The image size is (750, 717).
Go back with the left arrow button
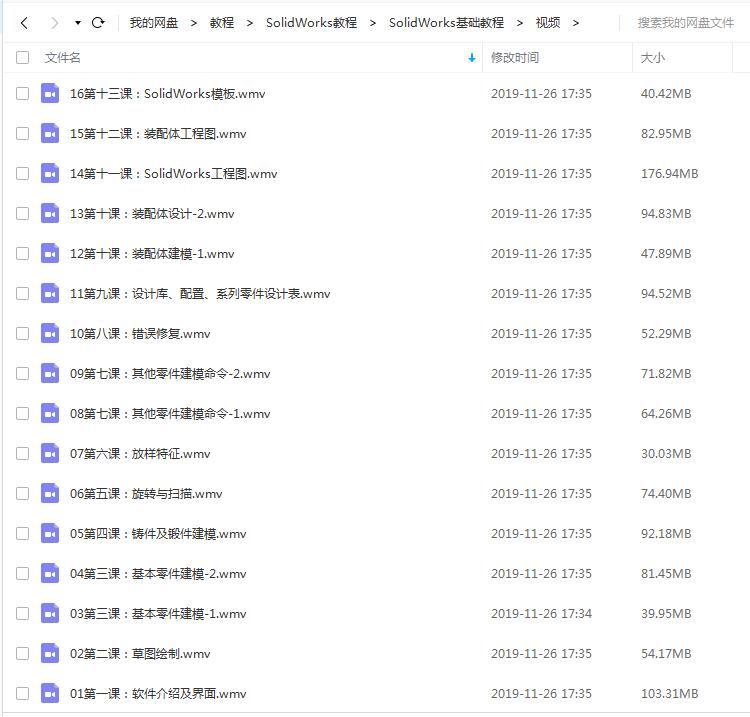[x=24, y=22]
